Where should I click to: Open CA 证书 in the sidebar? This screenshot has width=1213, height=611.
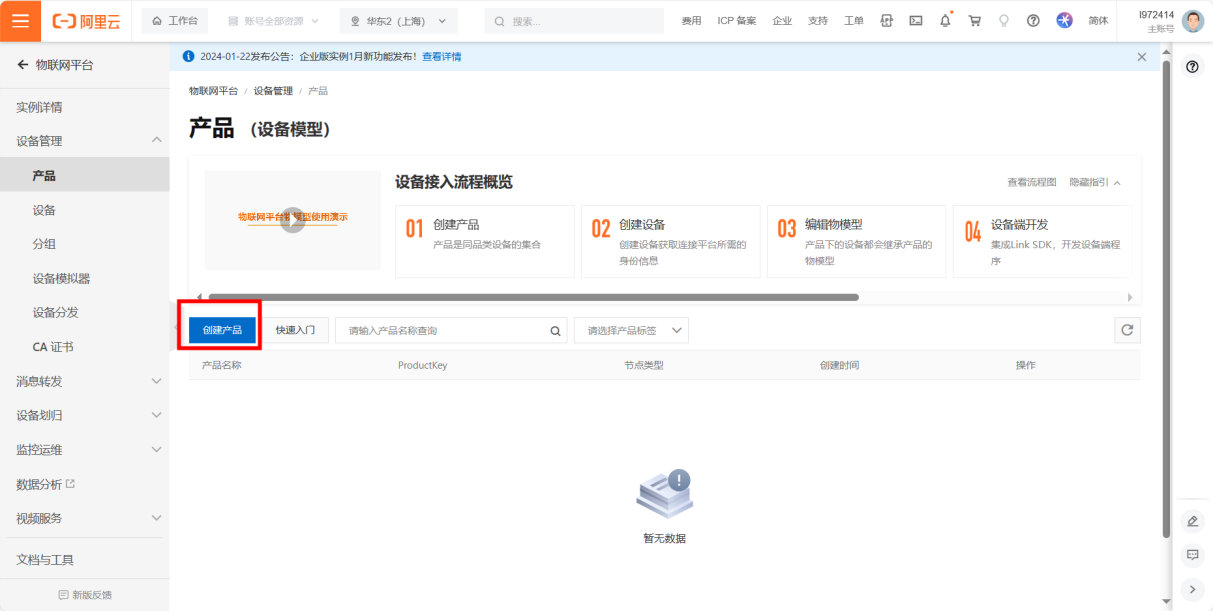pyautogui.click(x=53, y=347)
